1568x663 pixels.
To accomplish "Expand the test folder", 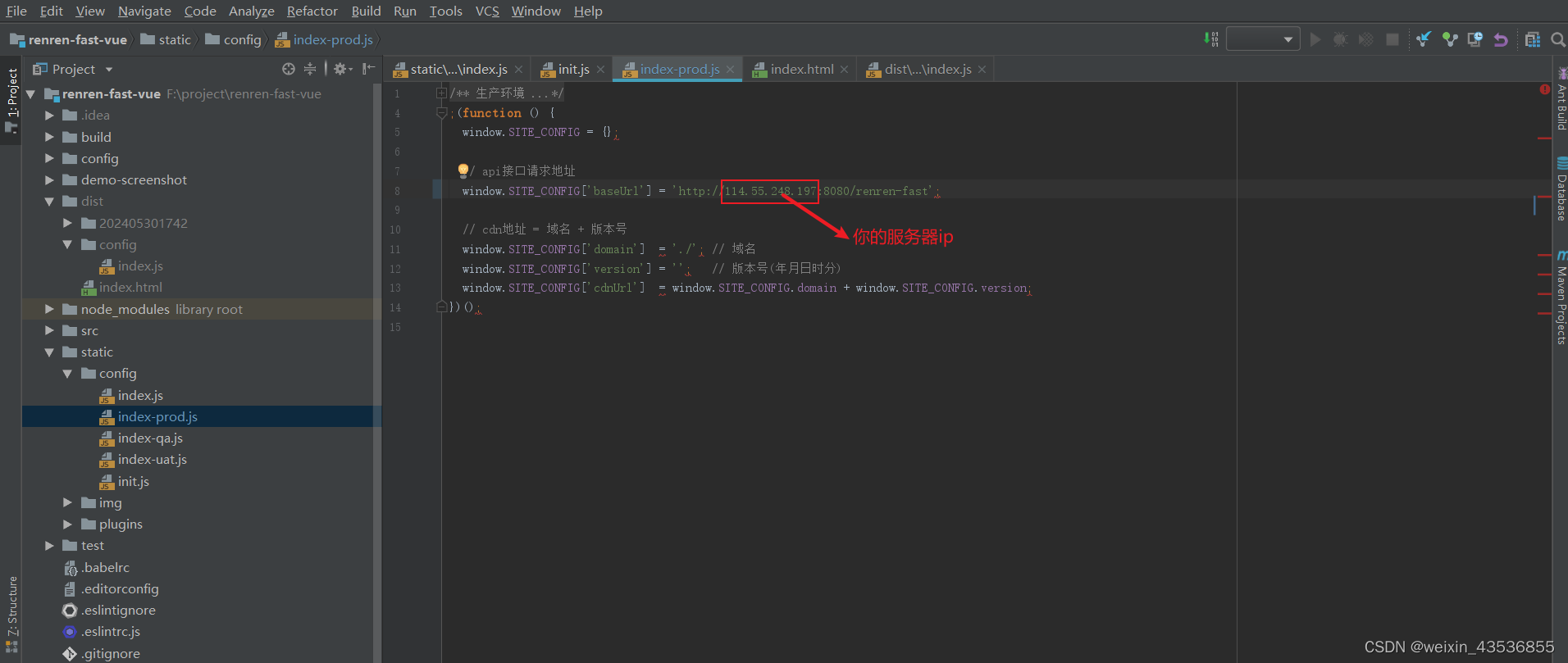I will tap(49, 546).
